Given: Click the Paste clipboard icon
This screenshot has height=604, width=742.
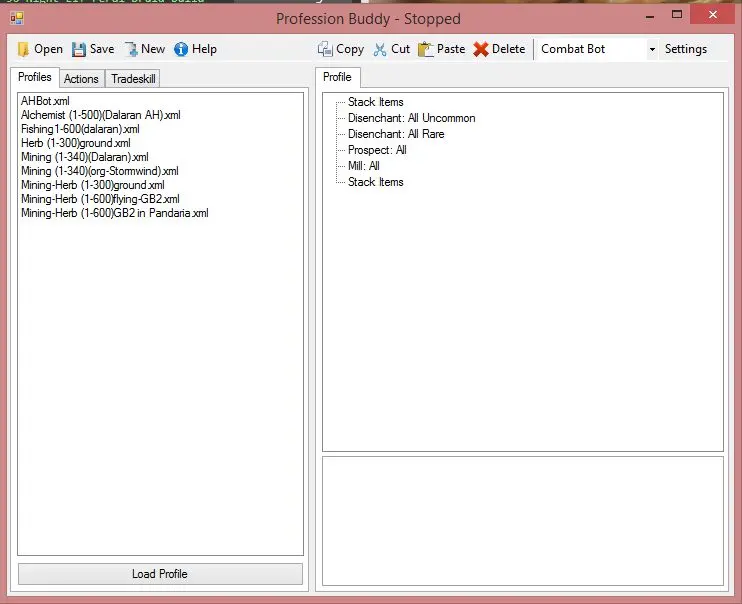Looking at the screenshot, I should tap(426, 49).
